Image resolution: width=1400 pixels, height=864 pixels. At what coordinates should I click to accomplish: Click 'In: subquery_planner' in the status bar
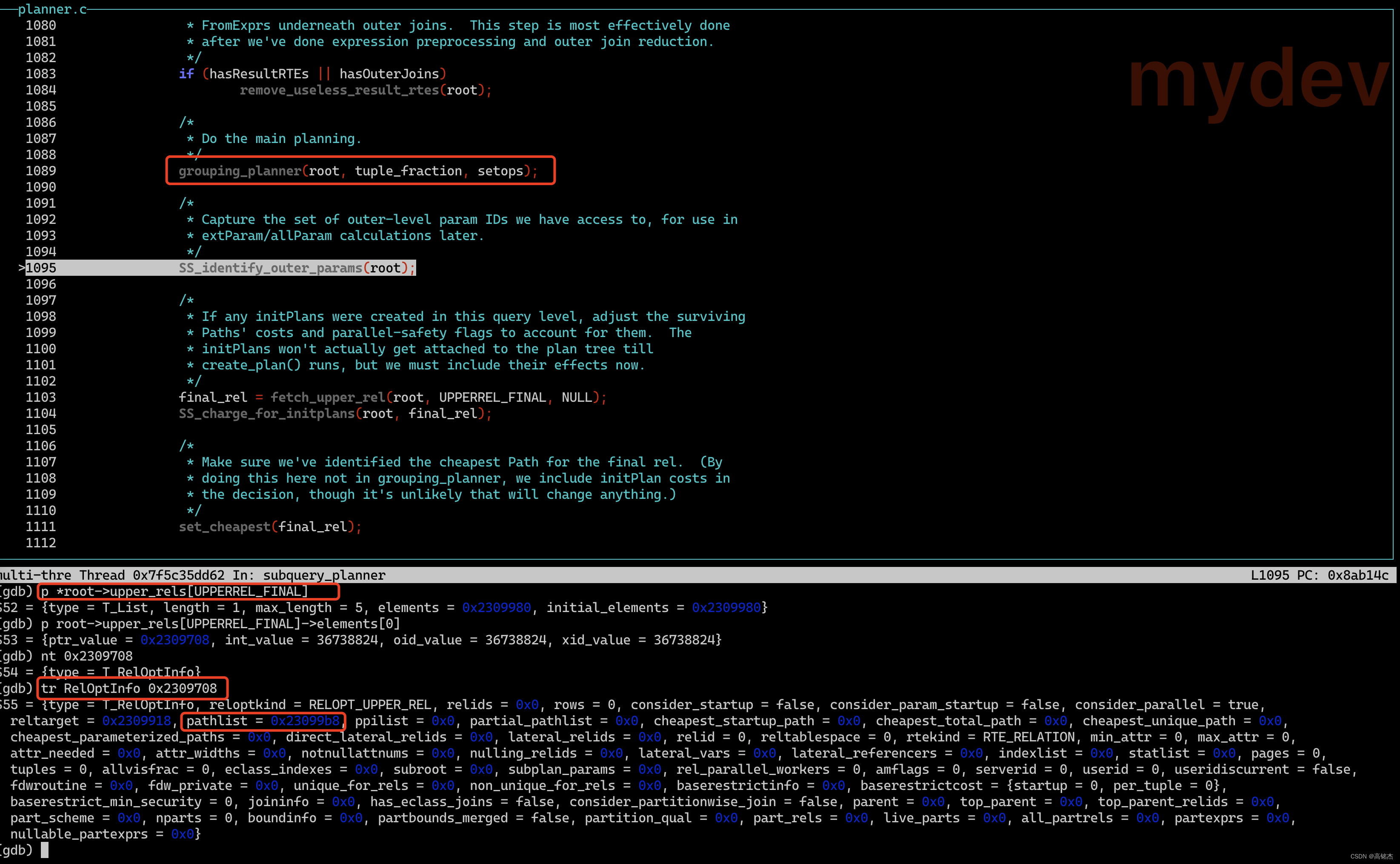pyautogui.click(x=309, y=575)
